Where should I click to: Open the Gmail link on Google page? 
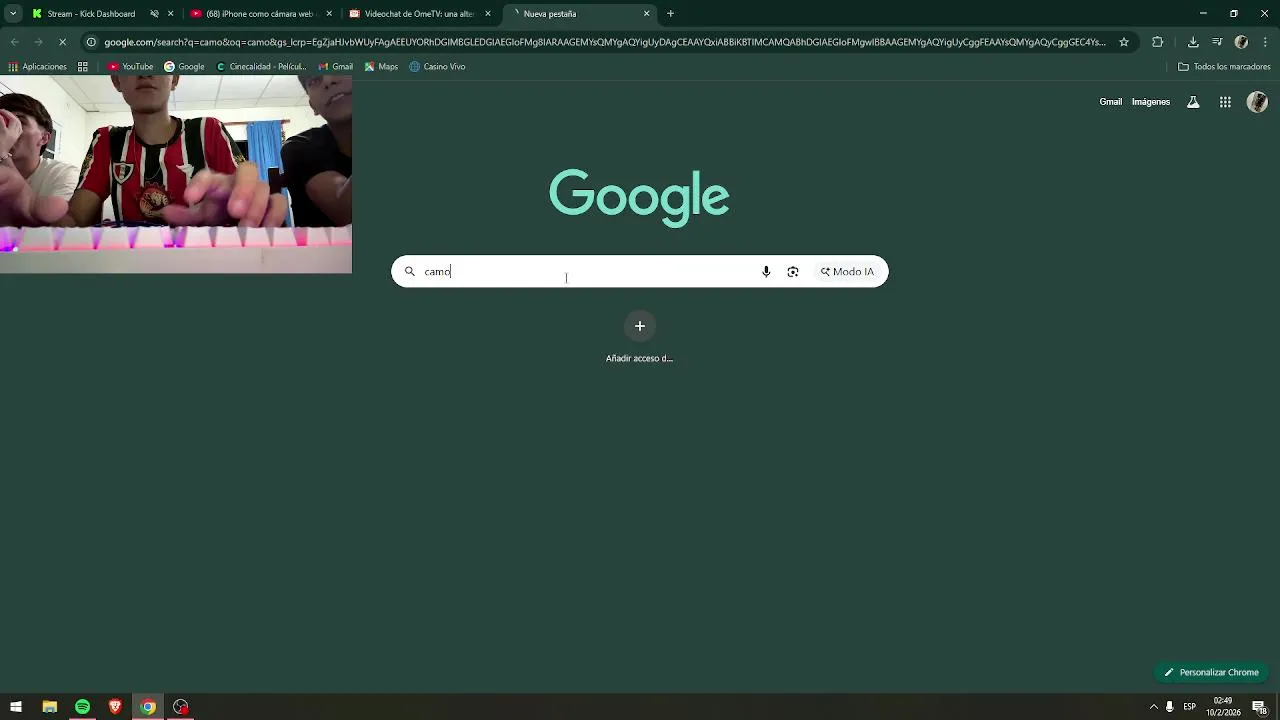pyautogui.click(x=1110, y=102)
